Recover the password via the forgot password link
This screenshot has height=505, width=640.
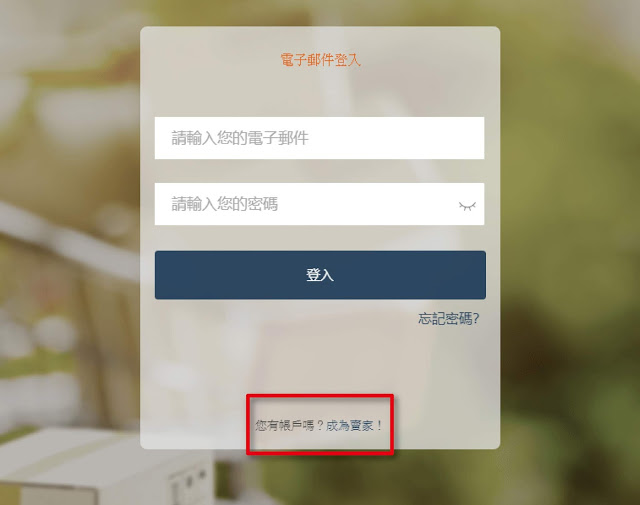click(x=449, y=318)
